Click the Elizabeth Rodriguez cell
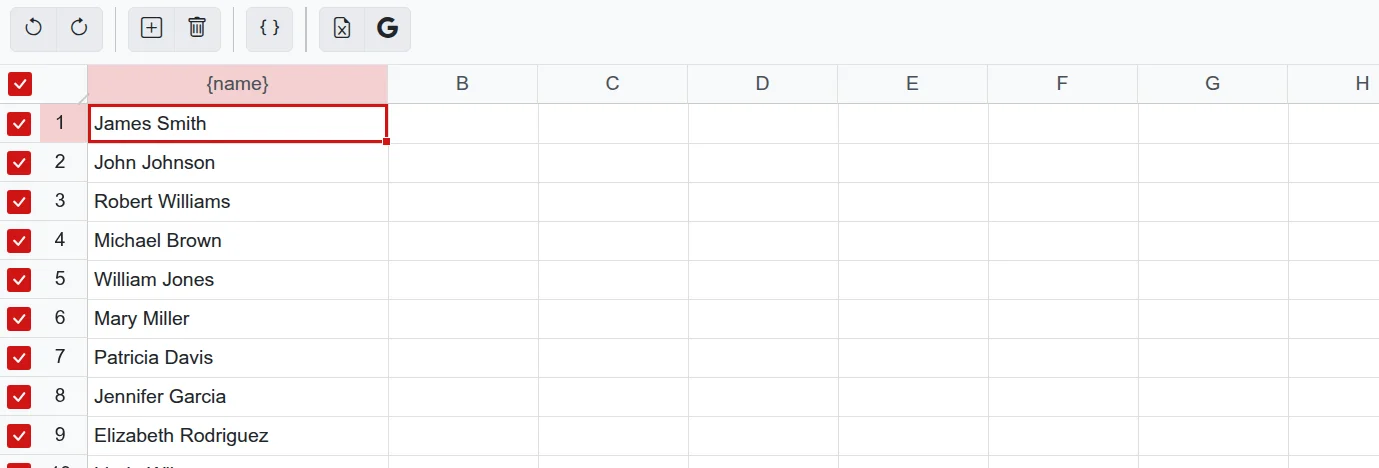The image size is (1379, 468). 238,436
